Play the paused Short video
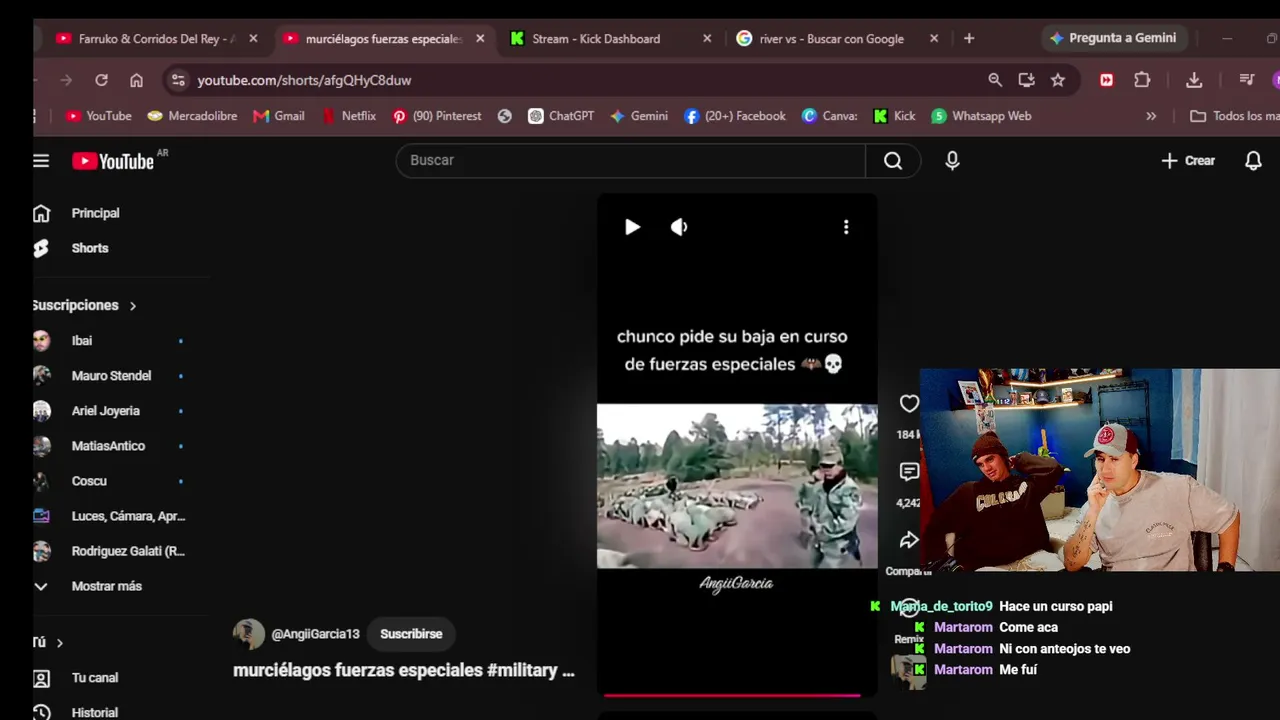 (632, 227)
